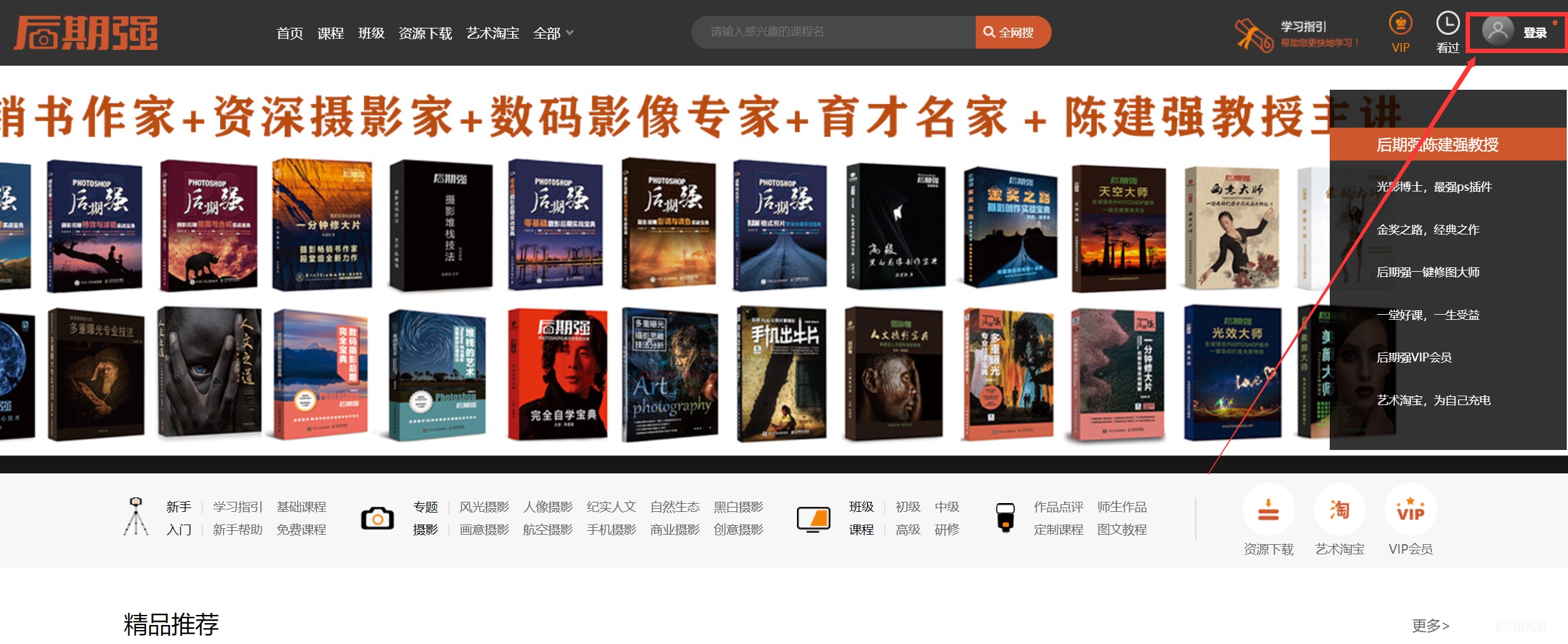1568x644 pixels.
Task: Open the 创意摄影 category link
Action: click(x=738, y=530)
